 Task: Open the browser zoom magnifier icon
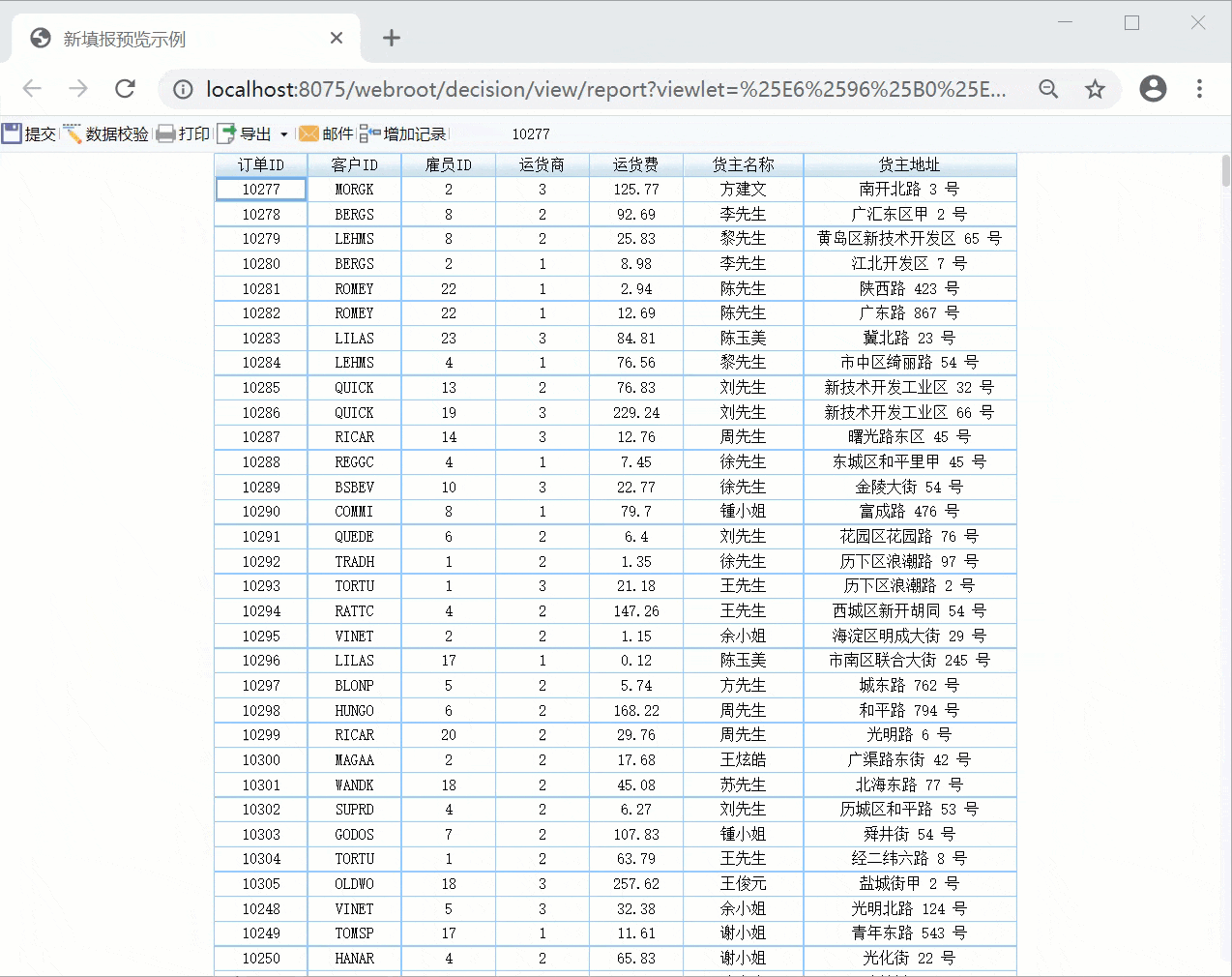tap(1048, 89)
